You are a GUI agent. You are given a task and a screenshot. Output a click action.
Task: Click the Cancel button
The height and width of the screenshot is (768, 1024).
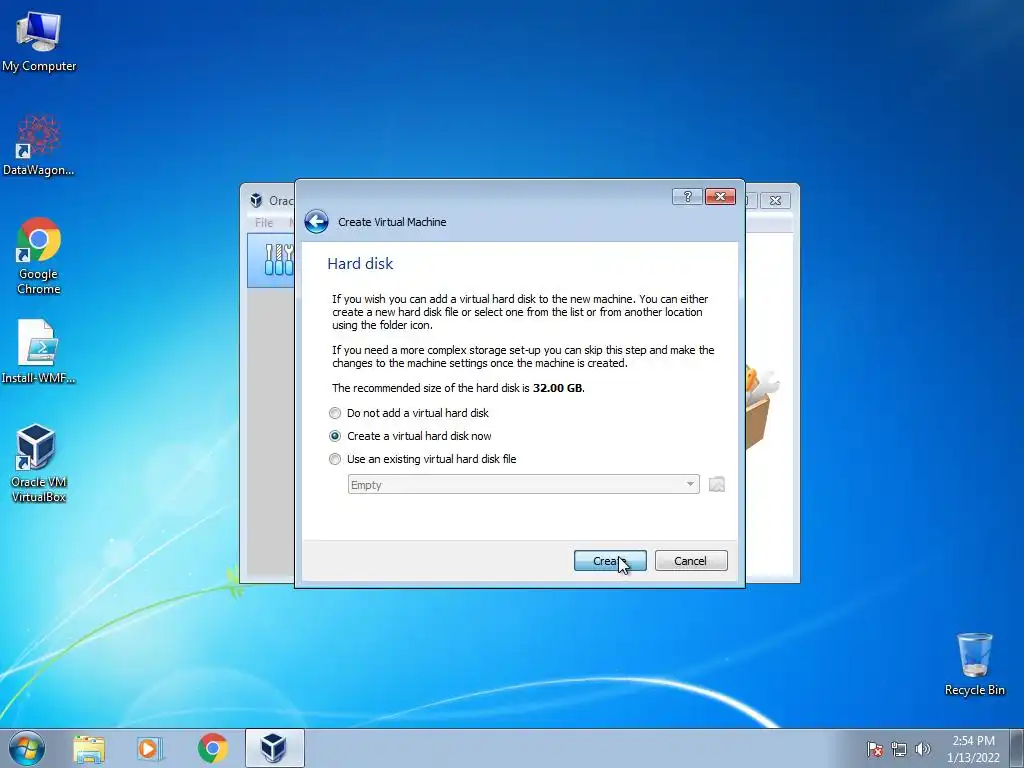(x=691, y=561)
